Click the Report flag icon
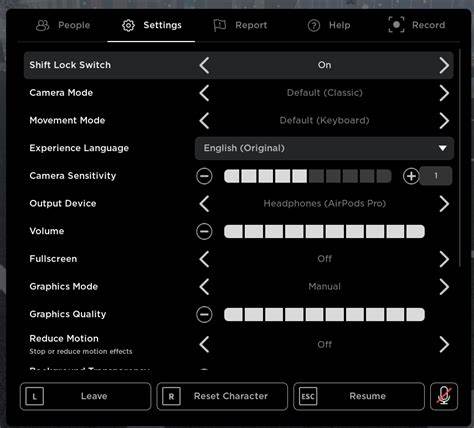Viewport: 474px width, 428px height. coord(220,25)
